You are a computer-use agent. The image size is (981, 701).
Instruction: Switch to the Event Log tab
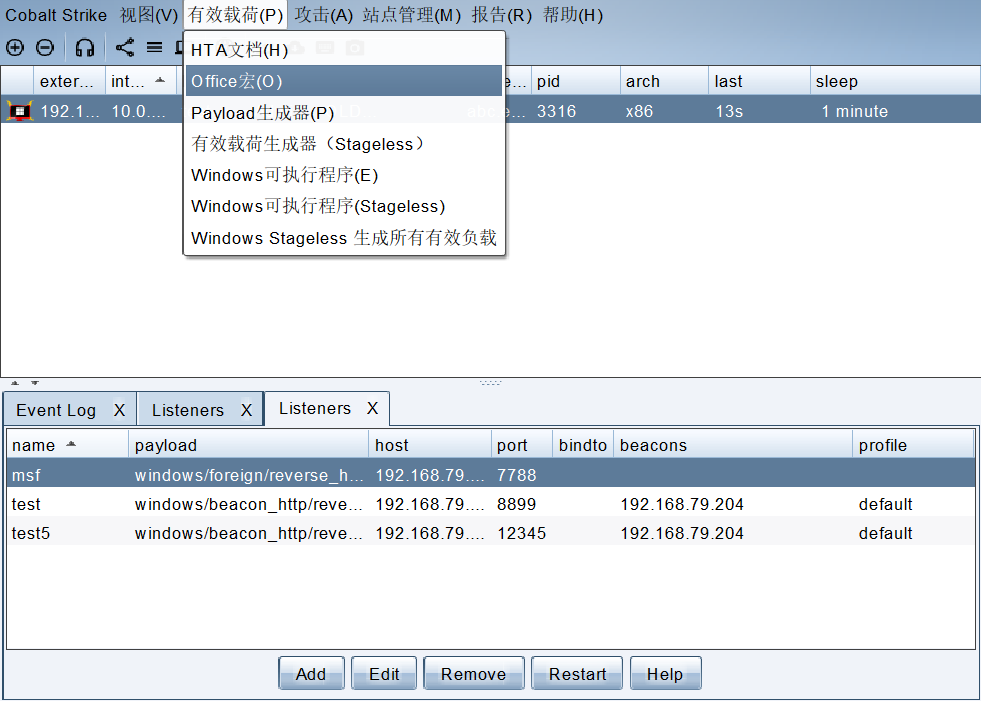tap(56, 411)
